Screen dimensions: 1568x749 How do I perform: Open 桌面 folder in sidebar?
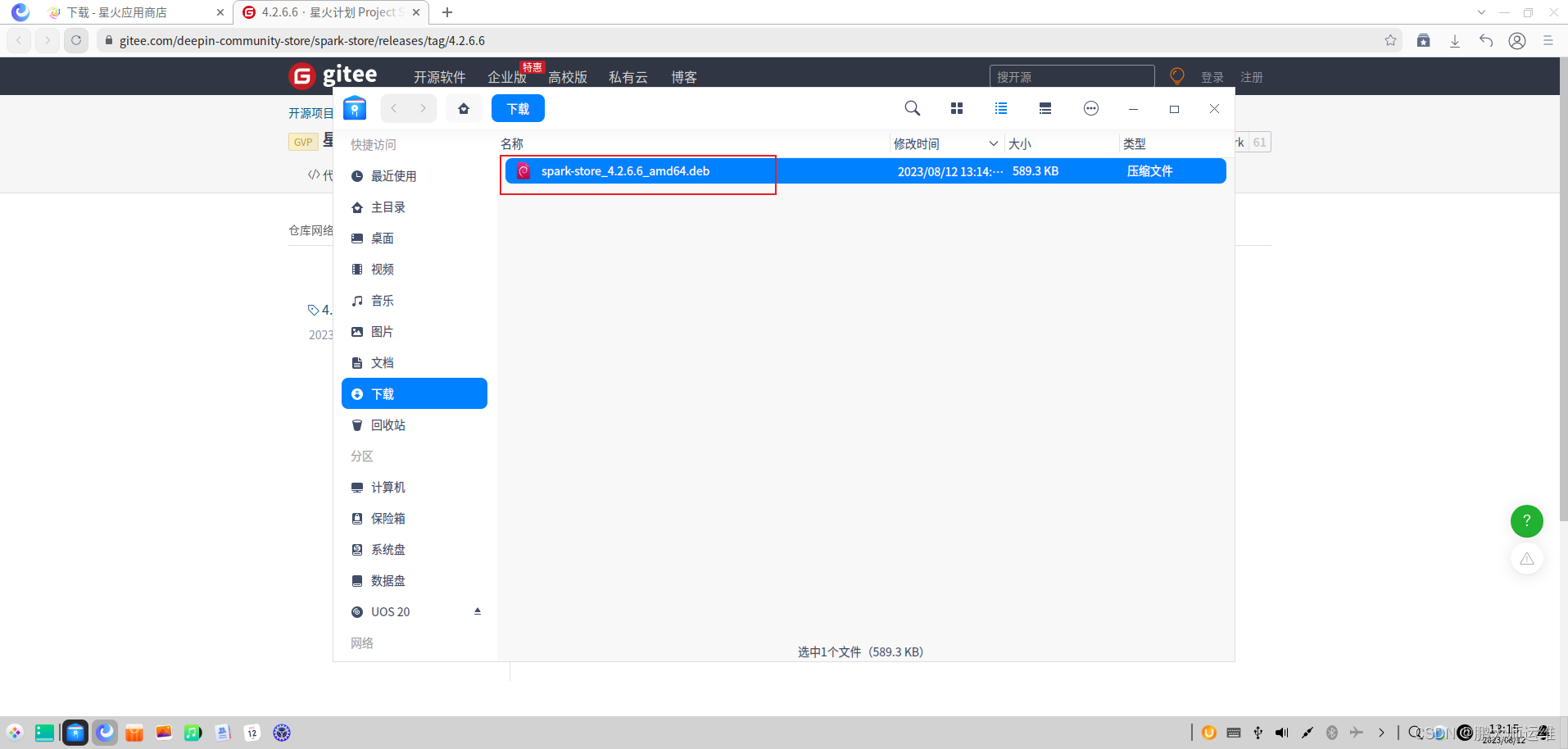point(415,238)
